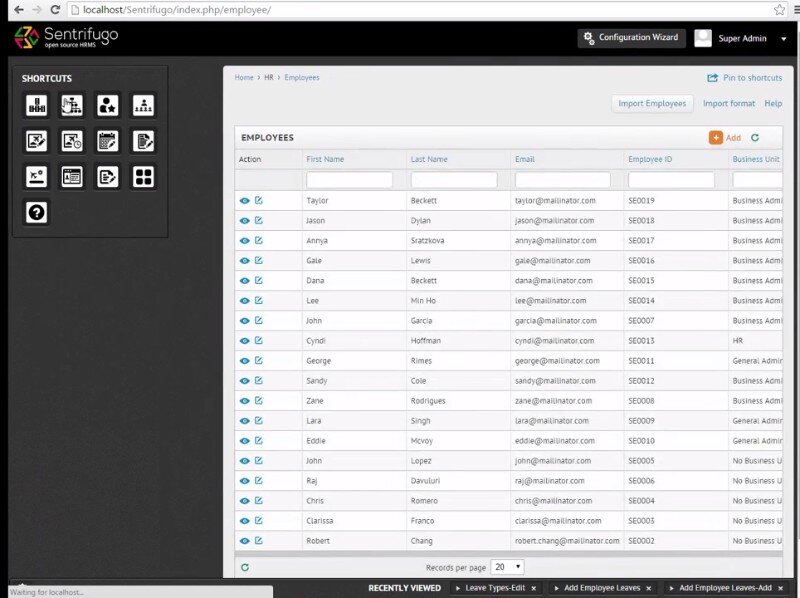Sort the table by the Last Name column

[429, 159]
